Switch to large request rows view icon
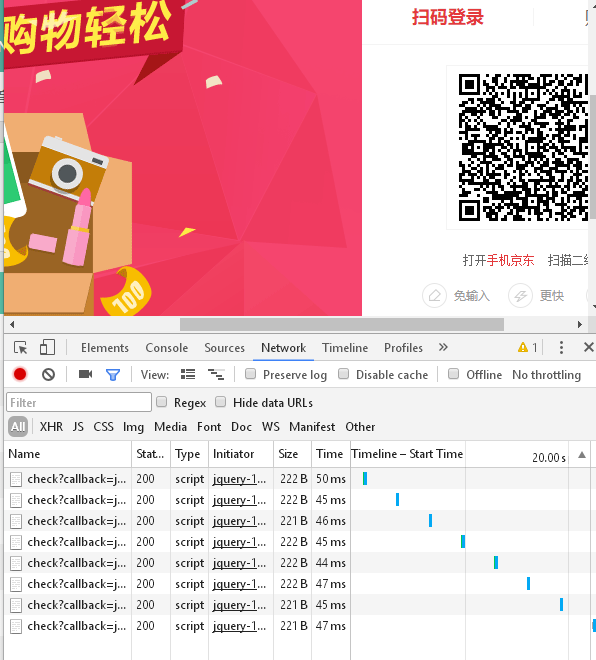 point(188,374)
